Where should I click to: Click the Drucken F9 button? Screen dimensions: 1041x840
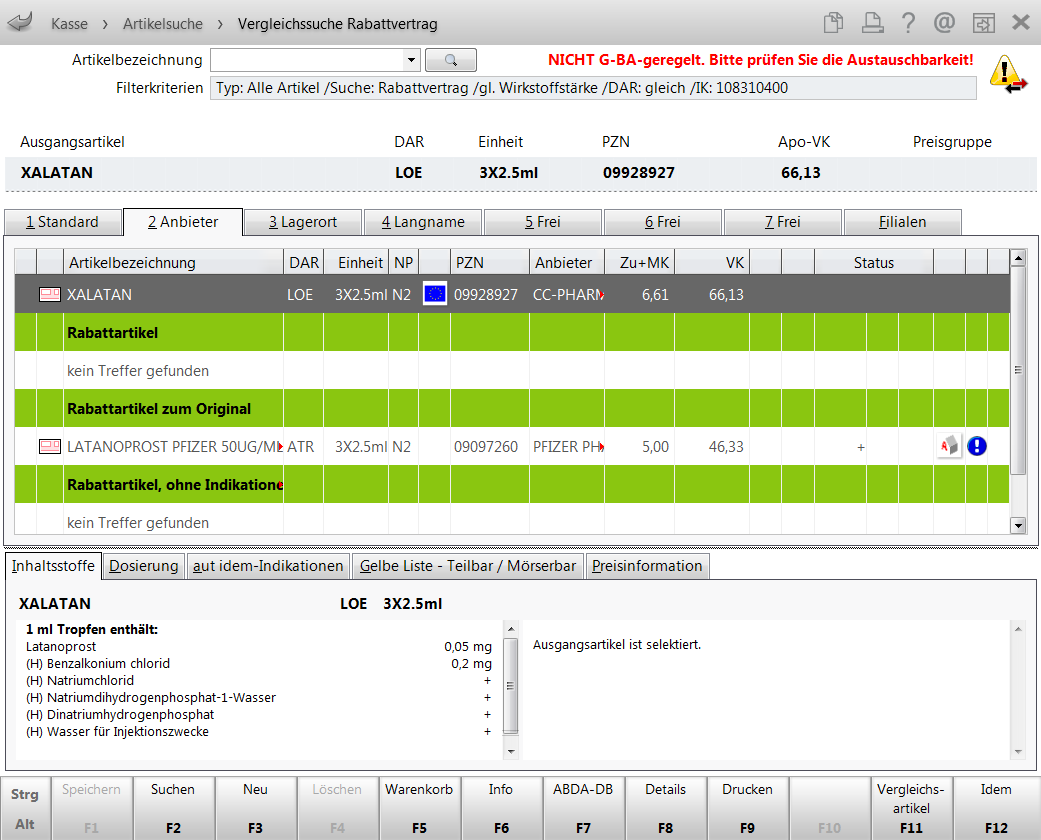point(747,808)
